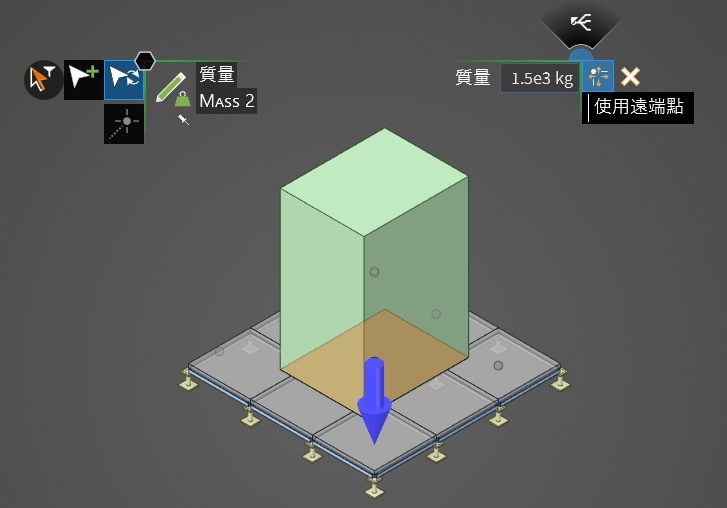Toggle the use remote point button
The height and width of the screenshot is (508, 727).
click(598, 77)
